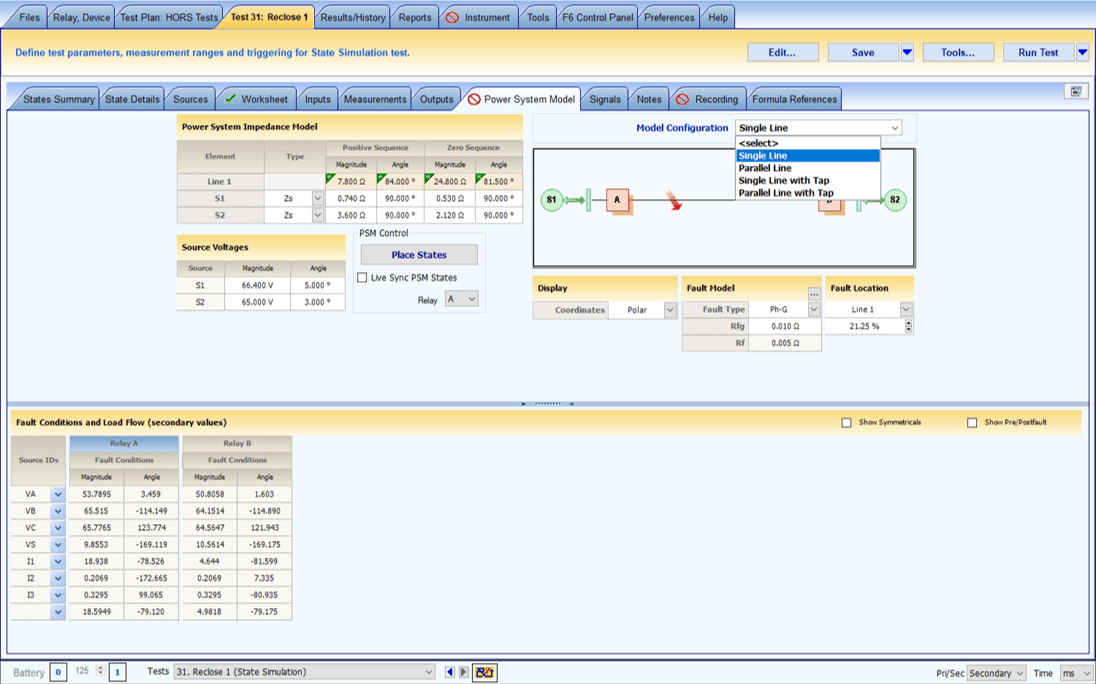Screen dimensions: 1096x684
Task: Select relay A block in the line diagram
Action: coord(617,200)
